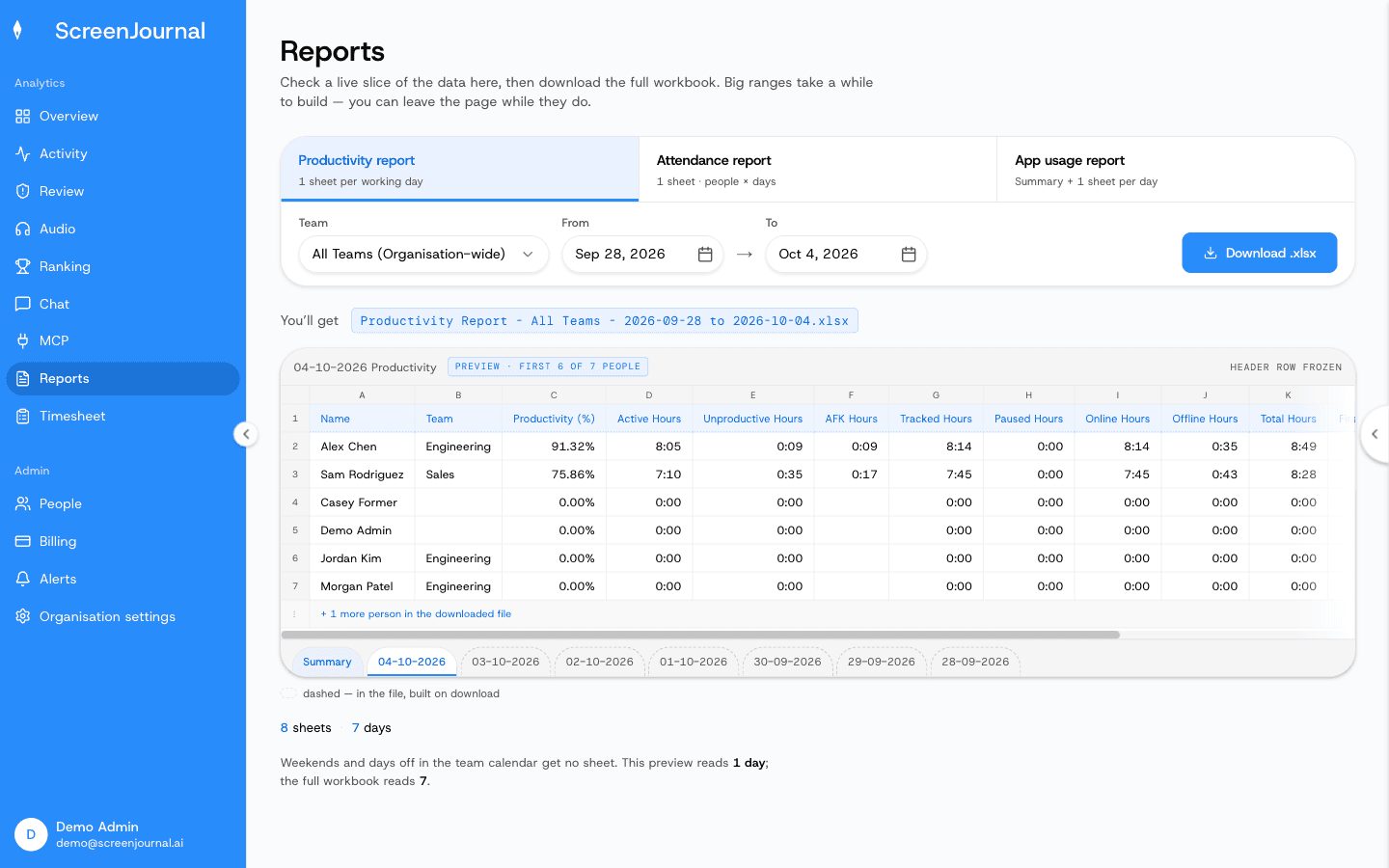1389x868 pixels.
Task: Click the Alerts bell icon
Action: click(23, 580)
